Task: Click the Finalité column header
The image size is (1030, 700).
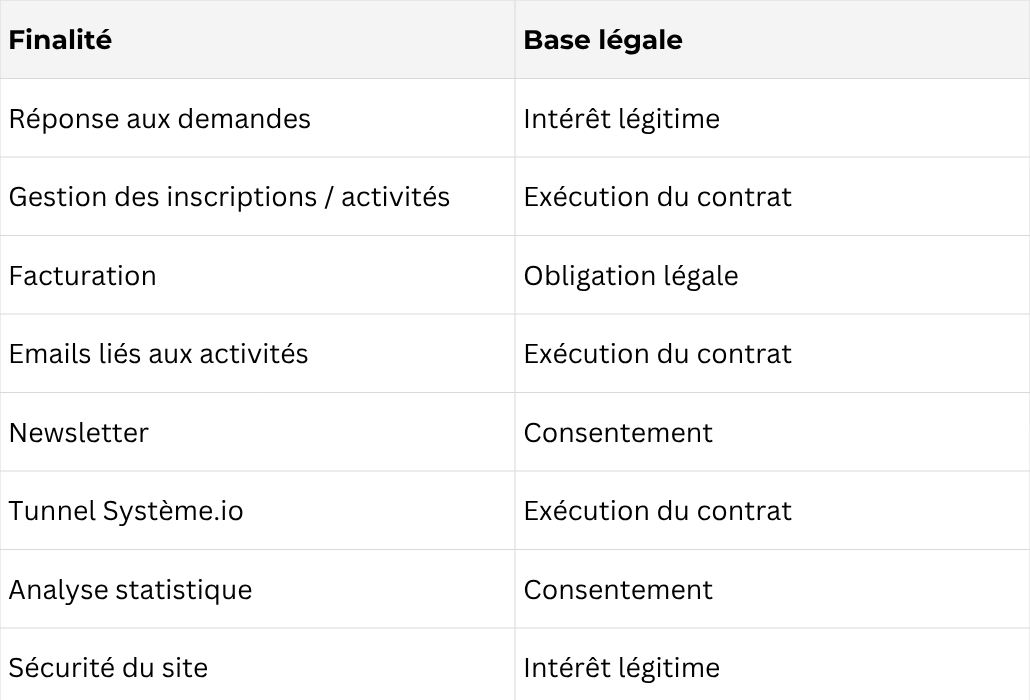Action: coord(60,40)
